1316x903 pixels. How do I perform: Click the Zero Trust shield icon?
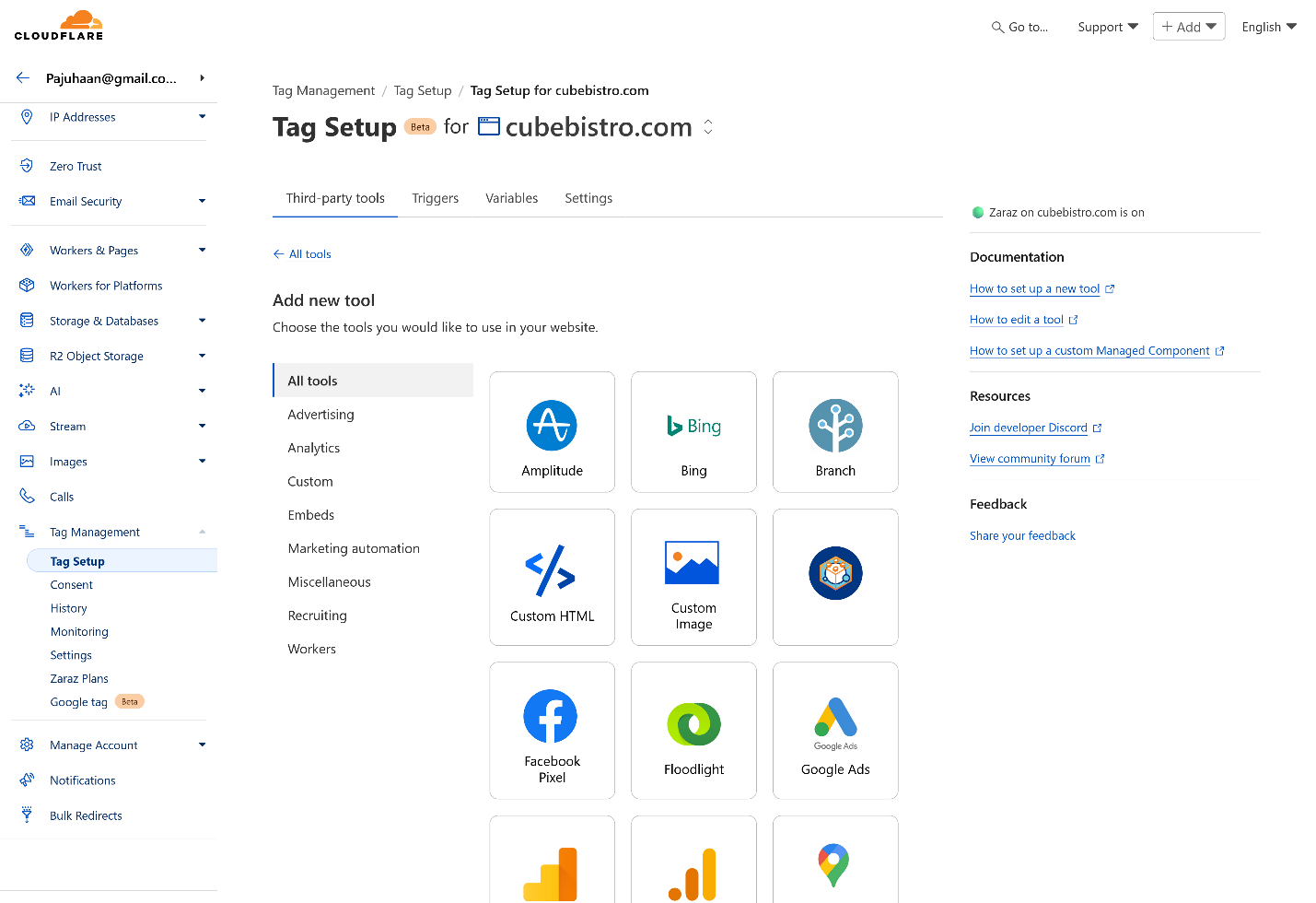[27, 166]
